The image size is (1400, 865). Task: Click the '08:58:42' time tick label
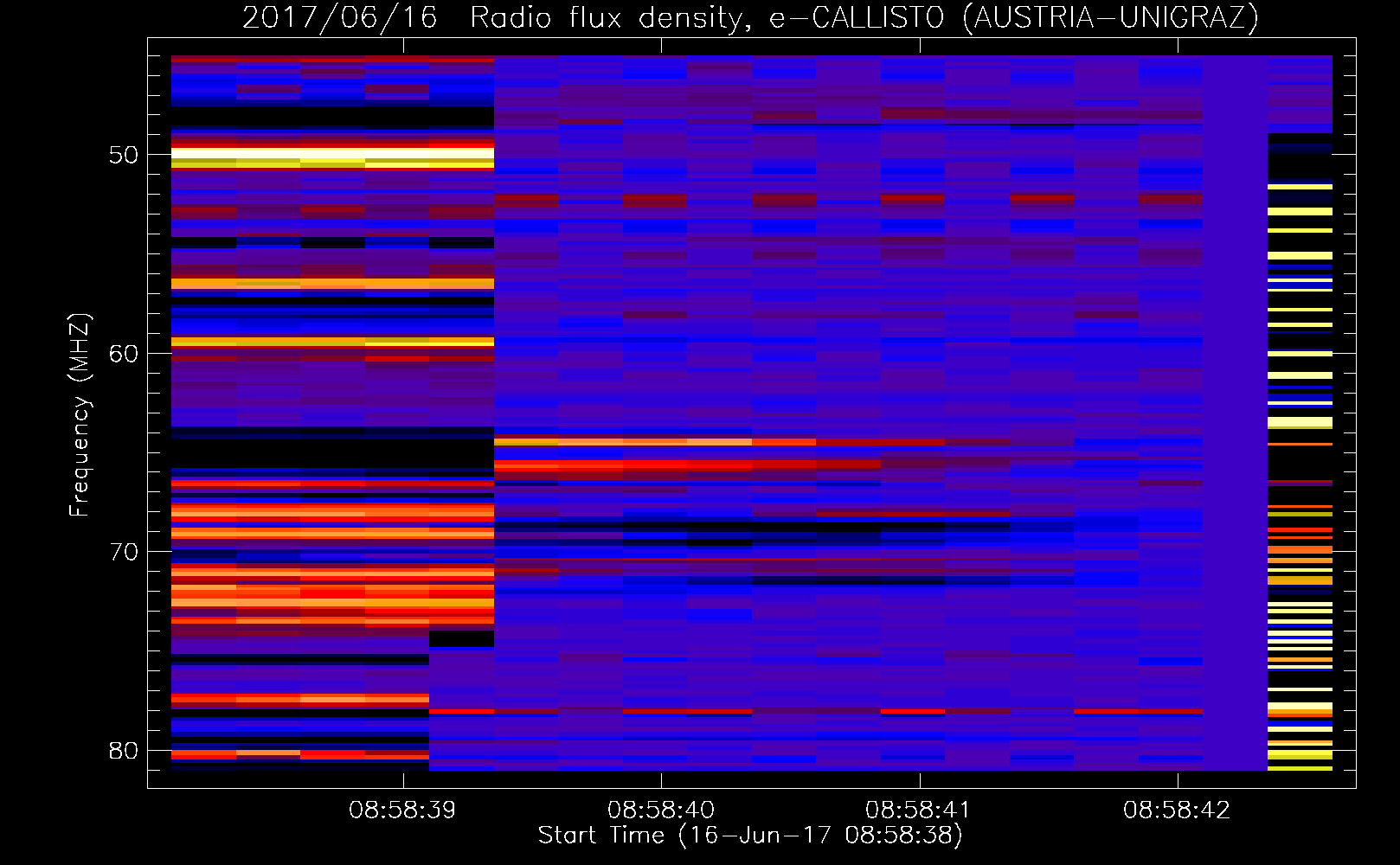(x=1177, y=811)
